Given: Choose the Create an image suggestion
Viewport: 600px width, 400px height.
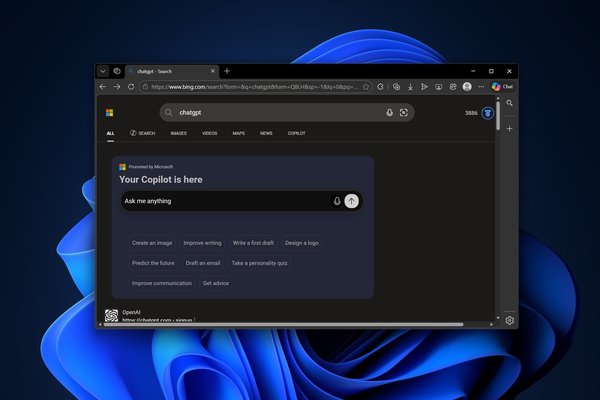Looking at the screenshot, I should [x=152, y=243].
